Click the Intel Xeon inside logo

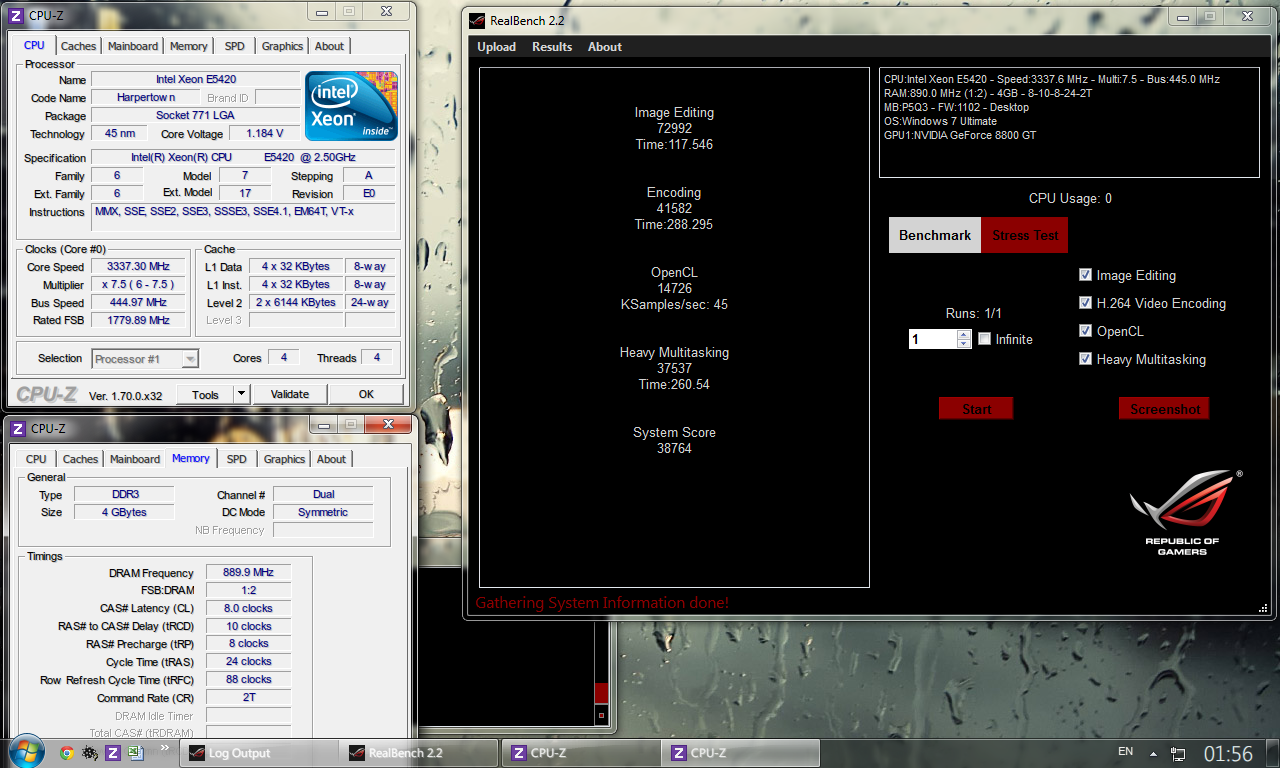[x=351, y=105]
